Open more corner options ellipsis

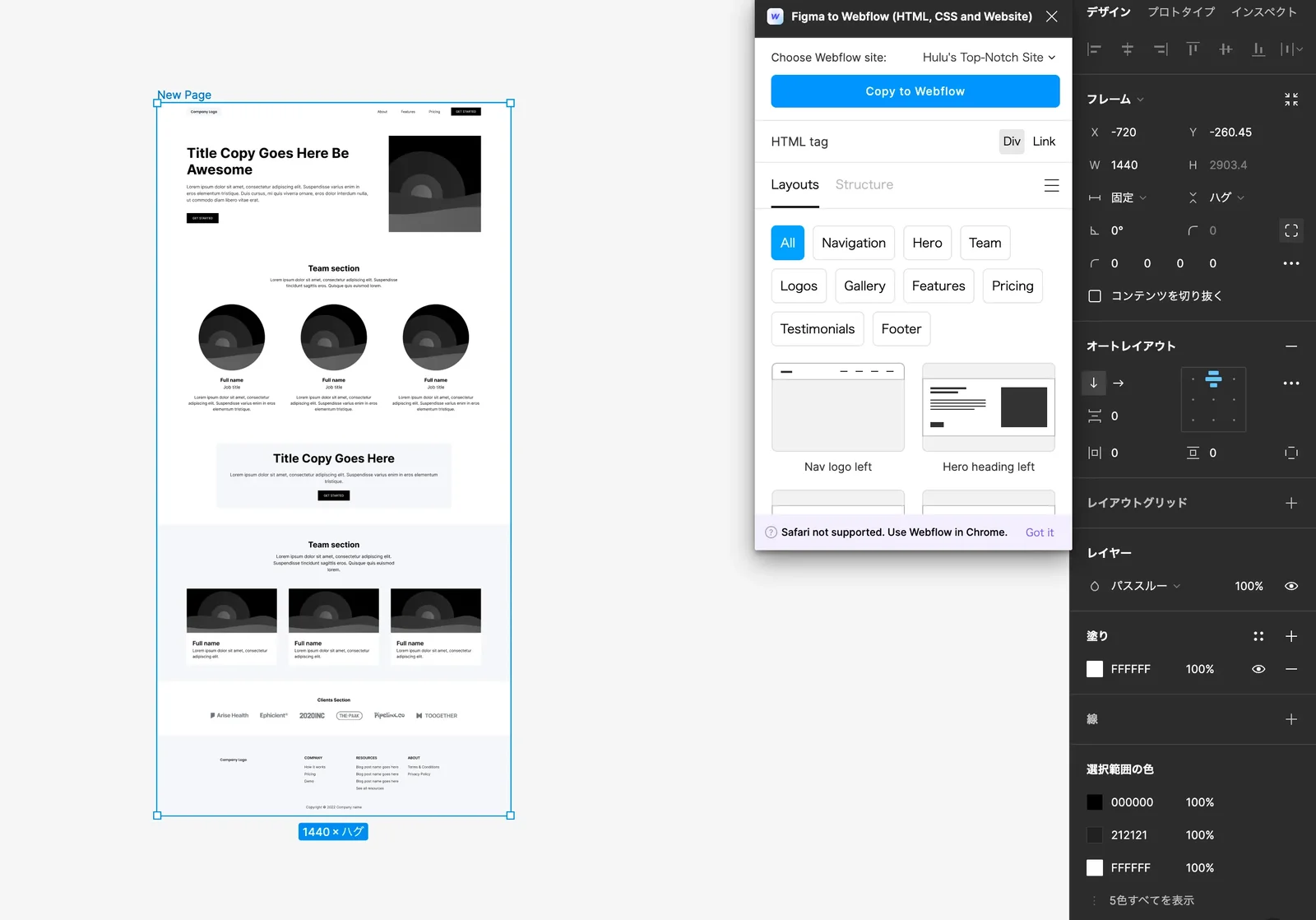1291,263
